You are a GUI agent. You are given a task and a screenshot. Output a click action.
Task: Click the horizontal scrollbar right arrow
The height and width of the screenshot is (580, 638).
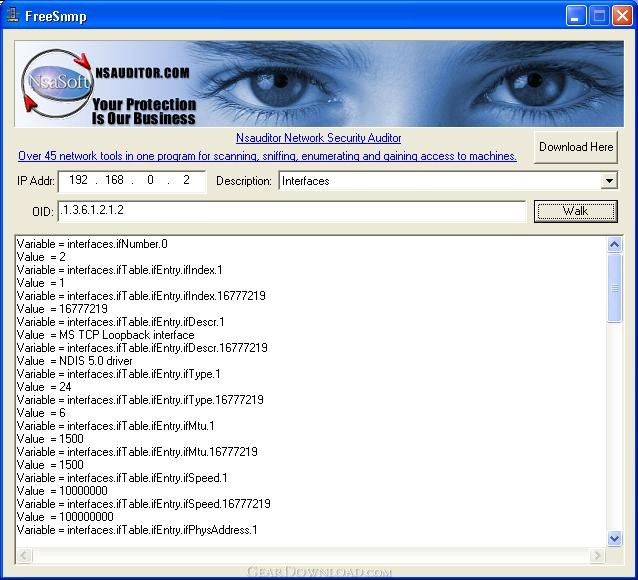596,555
